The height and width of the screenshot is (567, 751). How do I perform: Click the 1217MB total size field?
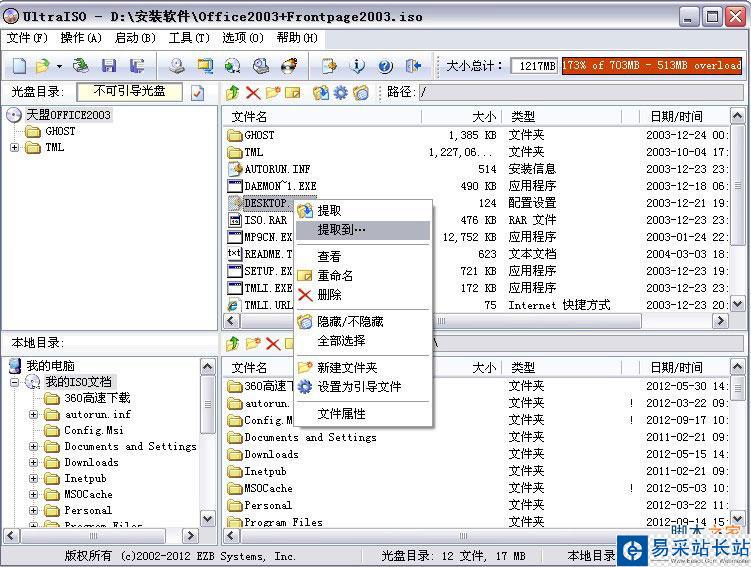click(x=534, y=66)
